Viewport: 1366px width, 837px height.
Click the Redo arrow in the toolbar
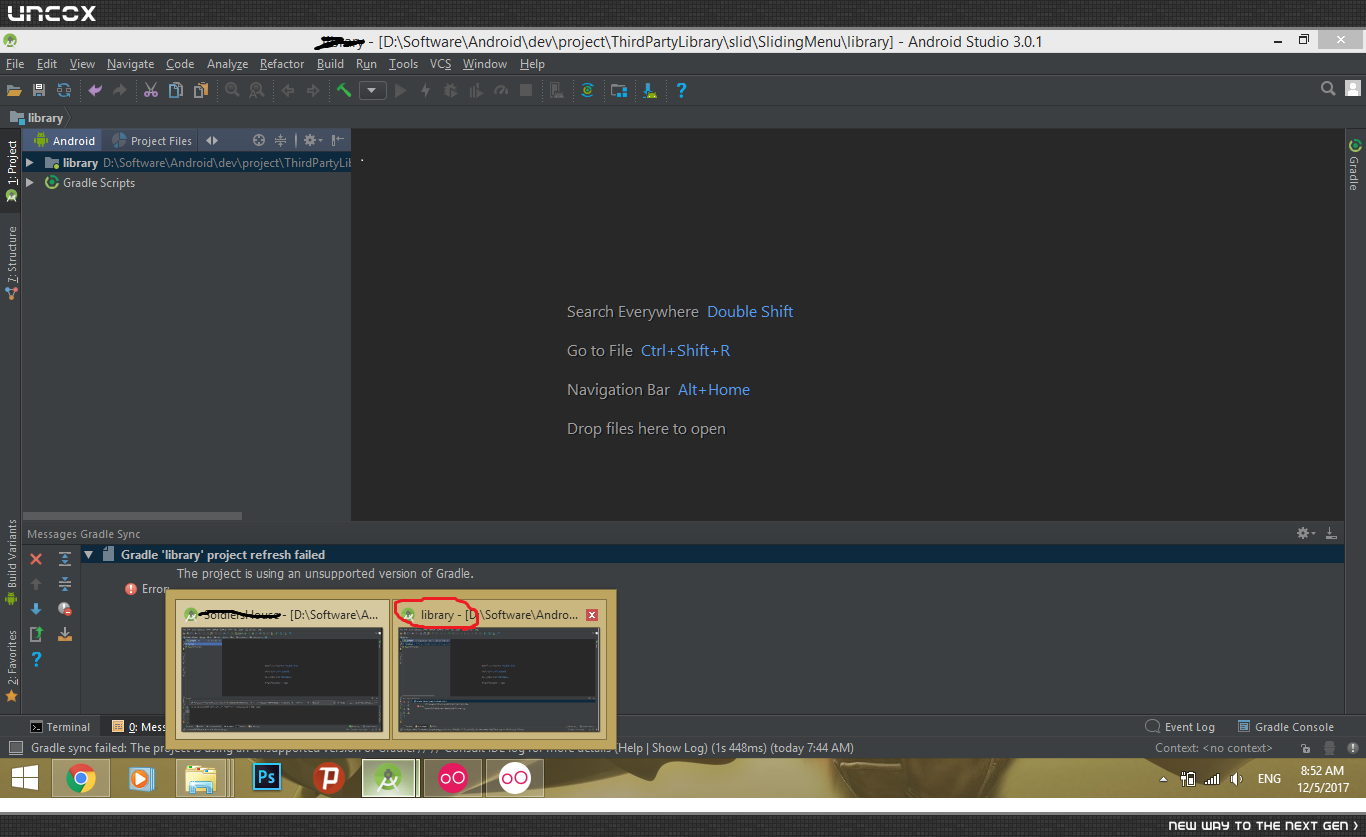pyautogui.click(x=120, y=90)
